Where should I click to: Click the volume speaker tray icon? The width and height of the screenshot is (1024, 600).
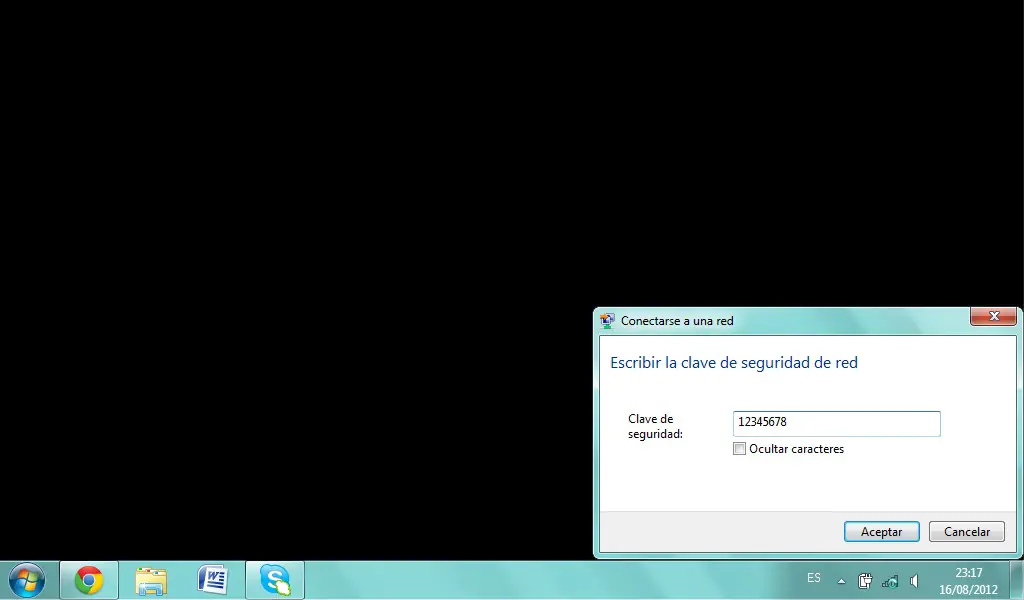(914, 580)
